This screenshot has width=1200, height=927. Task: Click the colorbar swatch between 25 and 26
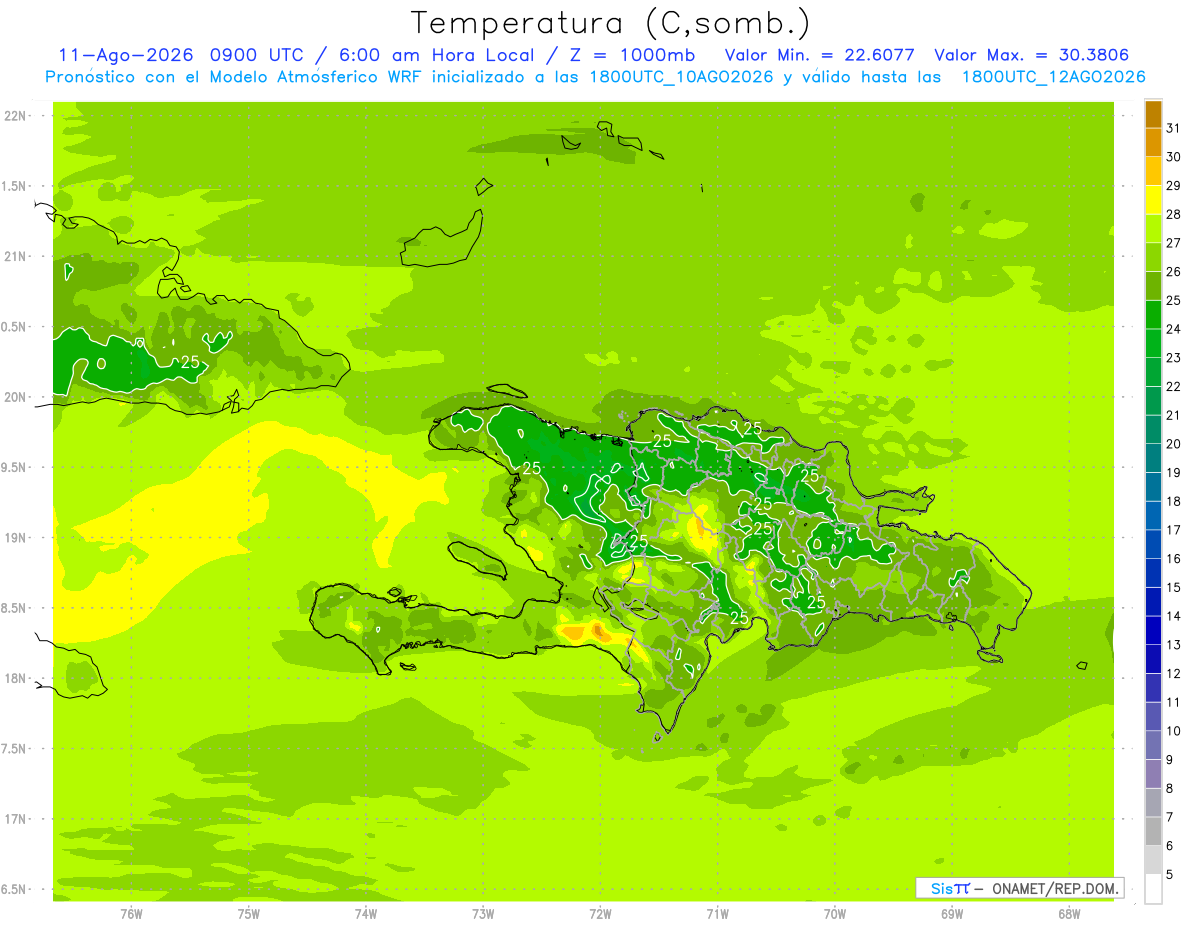click(1153, 286)
